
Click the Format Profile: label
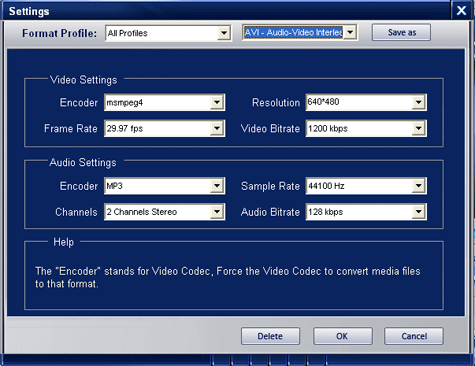(x=59, y=33)
